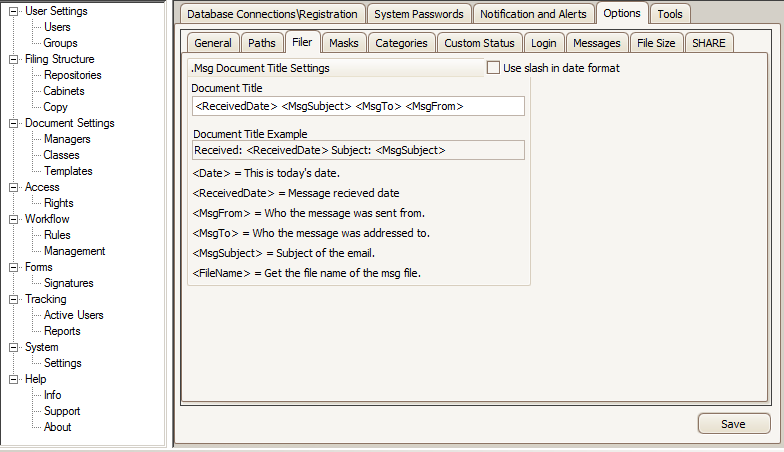Screen dimensions: 784x452
Task: Click the Save button
Action: pyautogui.click(x=734, y=424)
